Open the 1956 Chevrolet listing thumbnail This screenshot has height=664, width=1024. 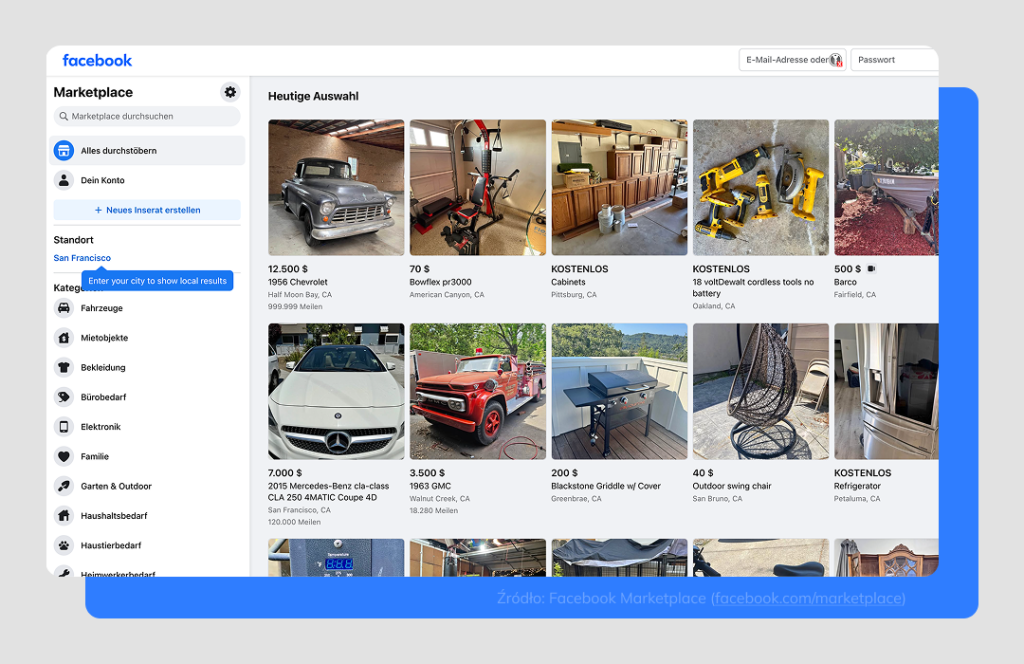click(x=336, y=187)
